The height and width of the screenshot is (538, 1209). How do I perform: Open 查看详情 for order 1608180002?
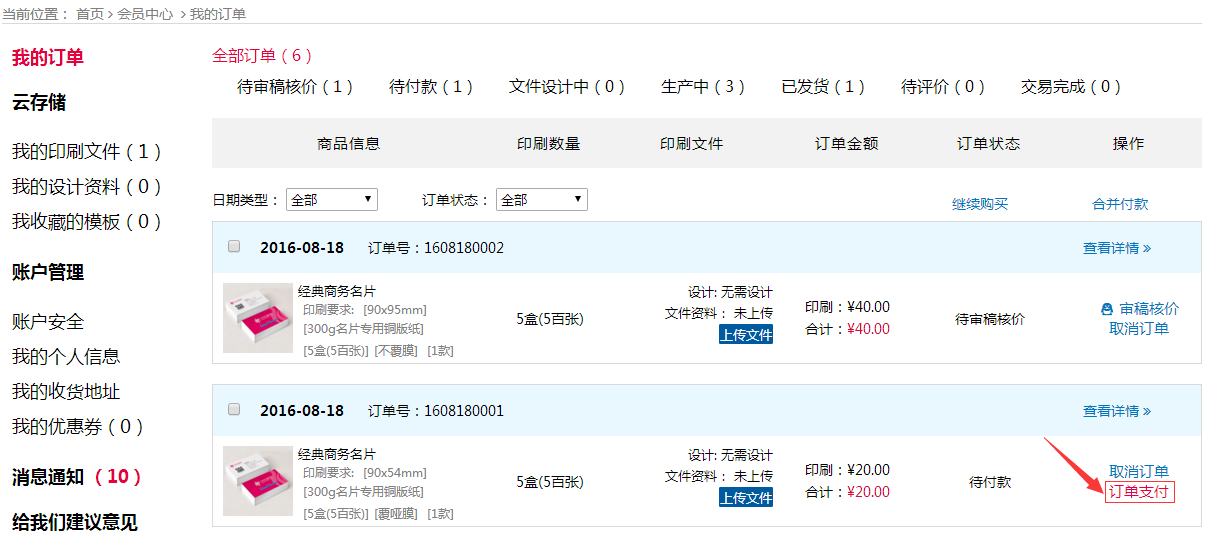[x=1116, y=248]
